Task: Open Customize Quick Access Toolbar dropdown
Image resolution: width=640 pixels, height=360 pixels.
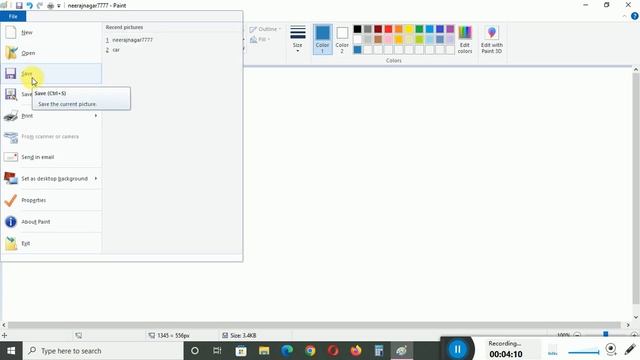Action: click(59, 6)
